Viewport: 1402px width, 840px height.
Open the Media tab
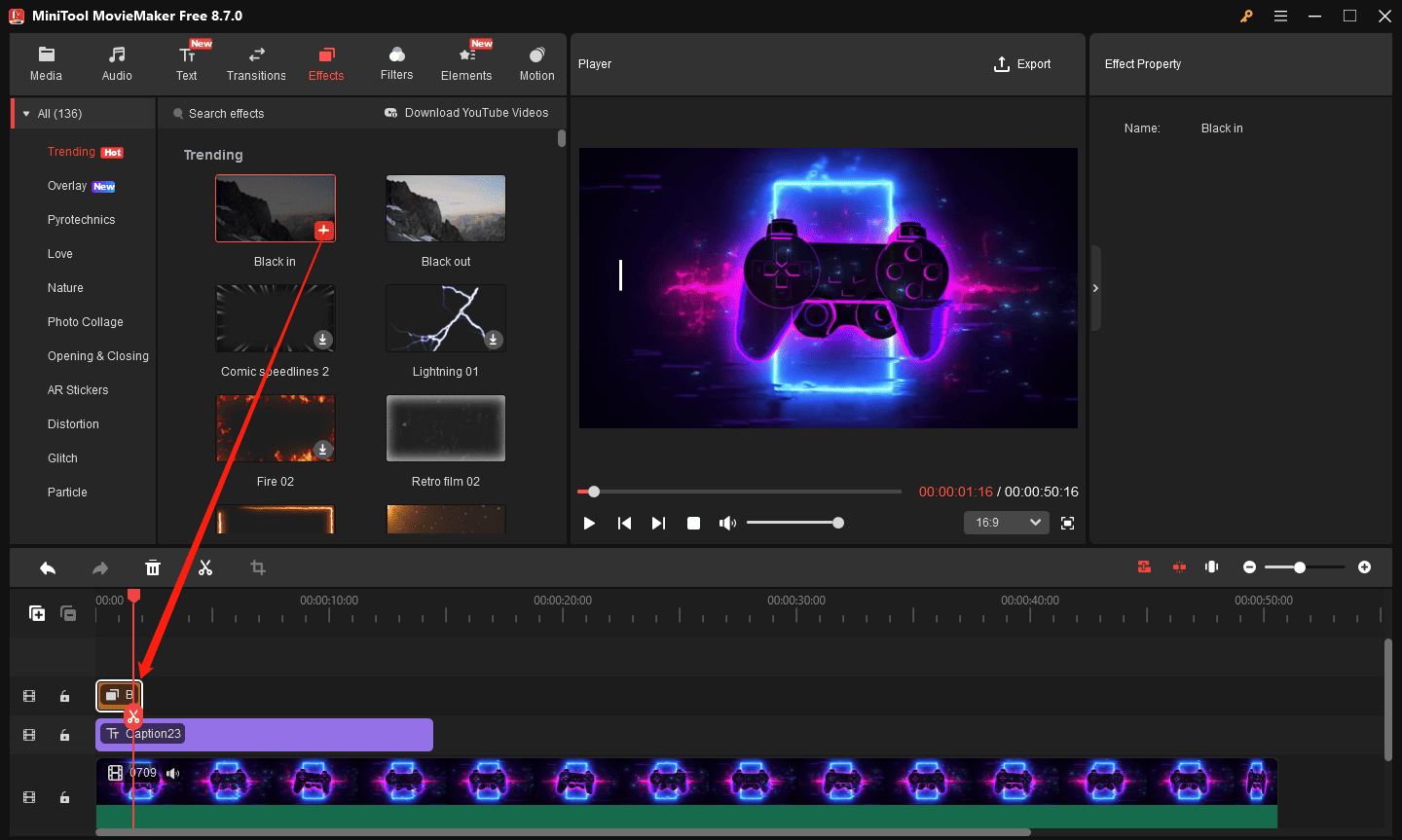[x=46, y=64]
